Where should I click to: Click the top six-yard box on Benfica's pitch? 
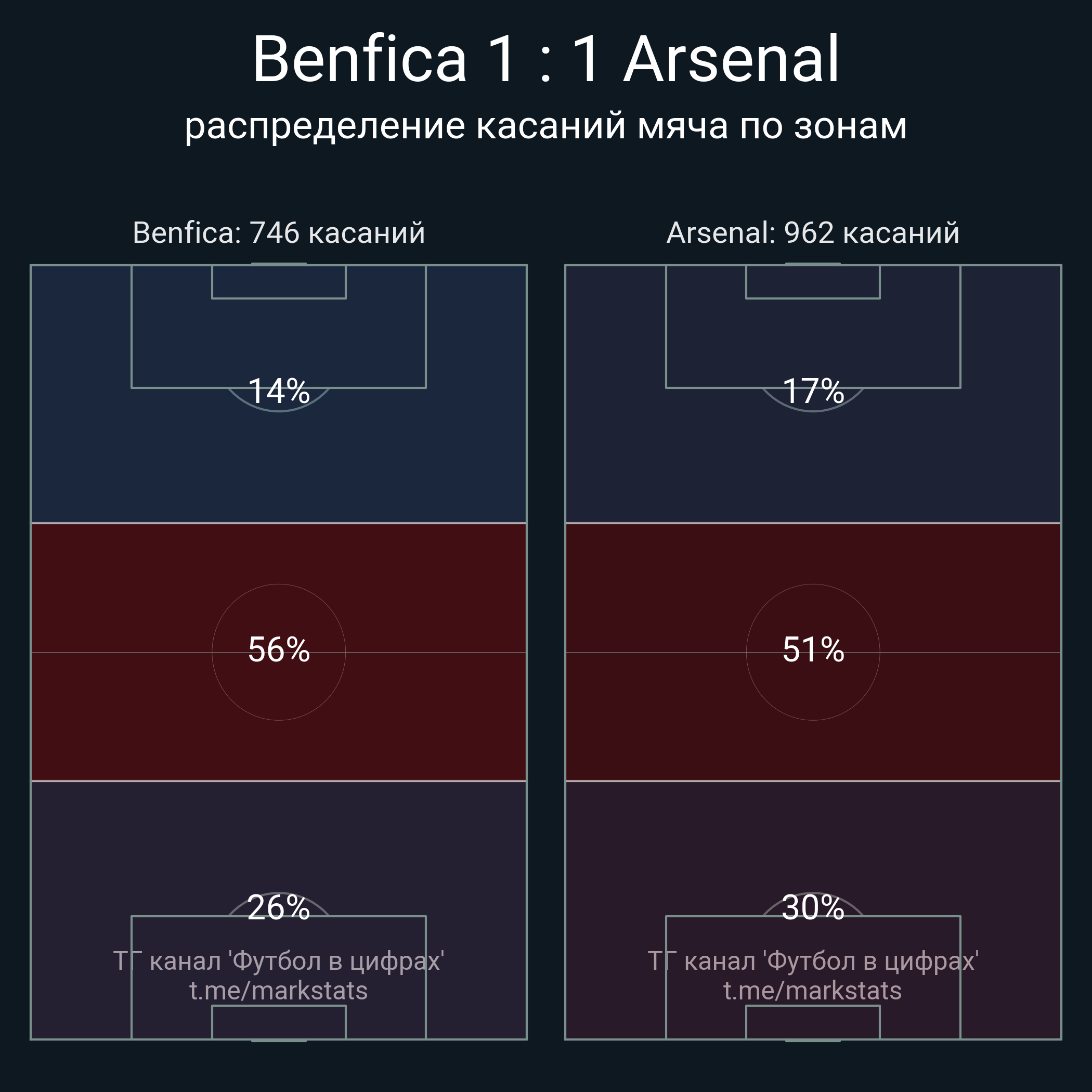coord(279,282)
